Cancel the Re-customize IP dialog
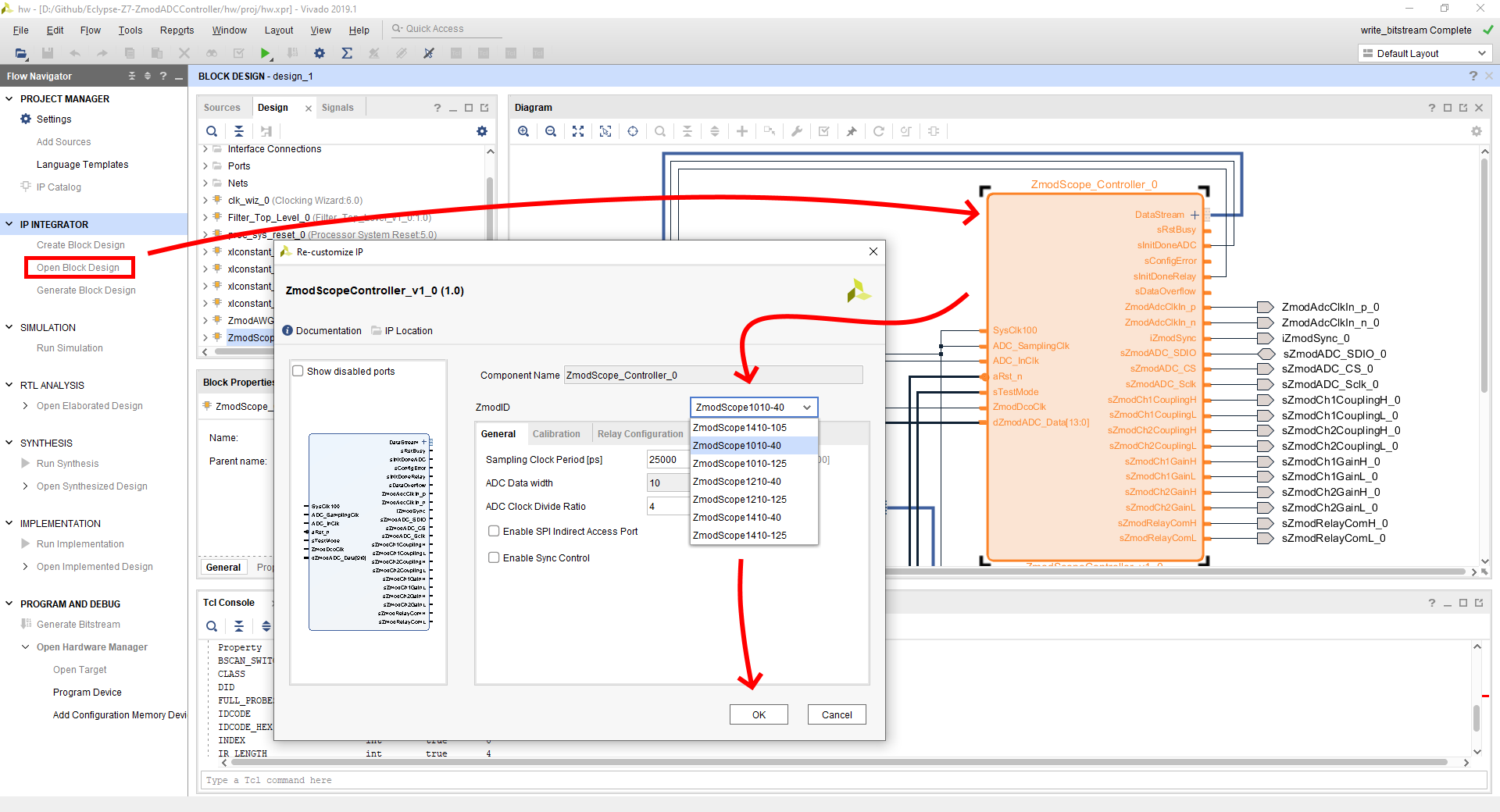This screenshot has width=1500, height=812. coord(837,714)
